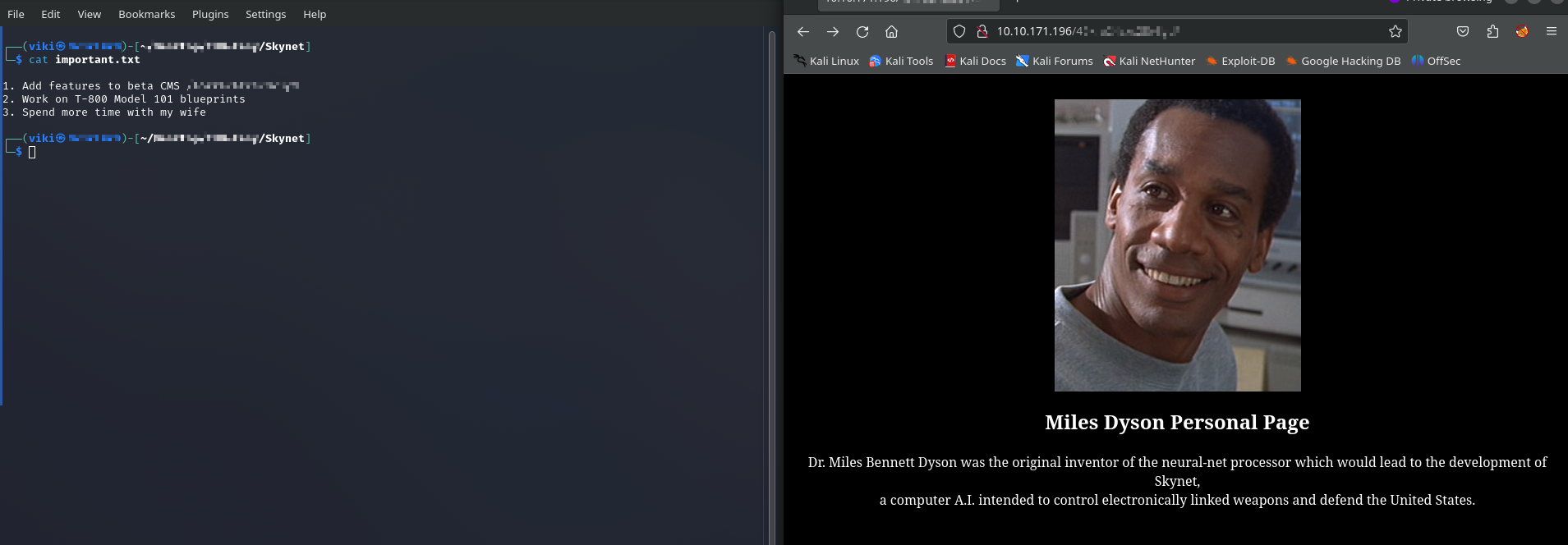This screenshot has width=1568, height=545.
Task: Click the 'Add features to beta CMS' line
Action: pyautogui.click(x=151, y=86)
